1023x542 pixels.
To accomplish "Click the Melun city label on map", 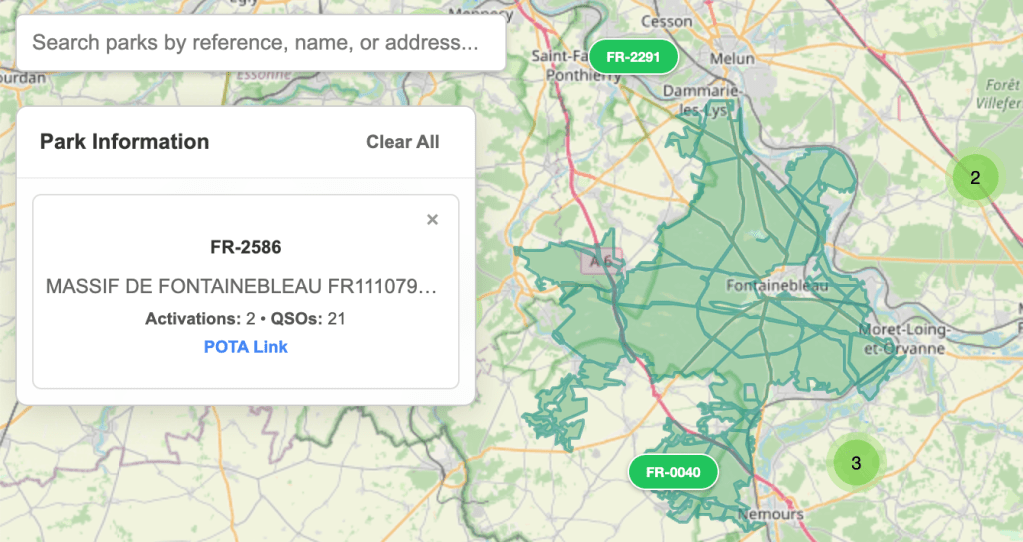I will (732, 59).
